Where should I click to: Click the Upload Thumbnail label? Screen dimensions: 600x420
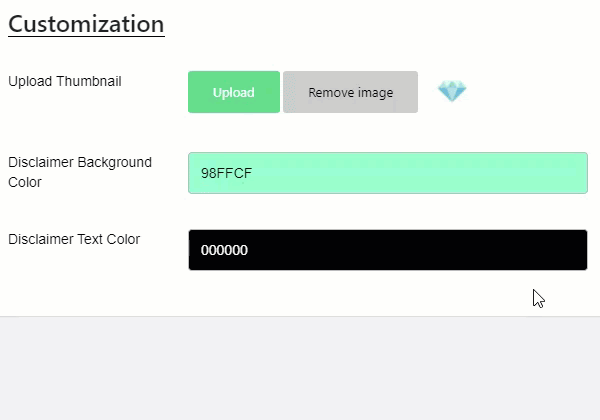[65, 81]
